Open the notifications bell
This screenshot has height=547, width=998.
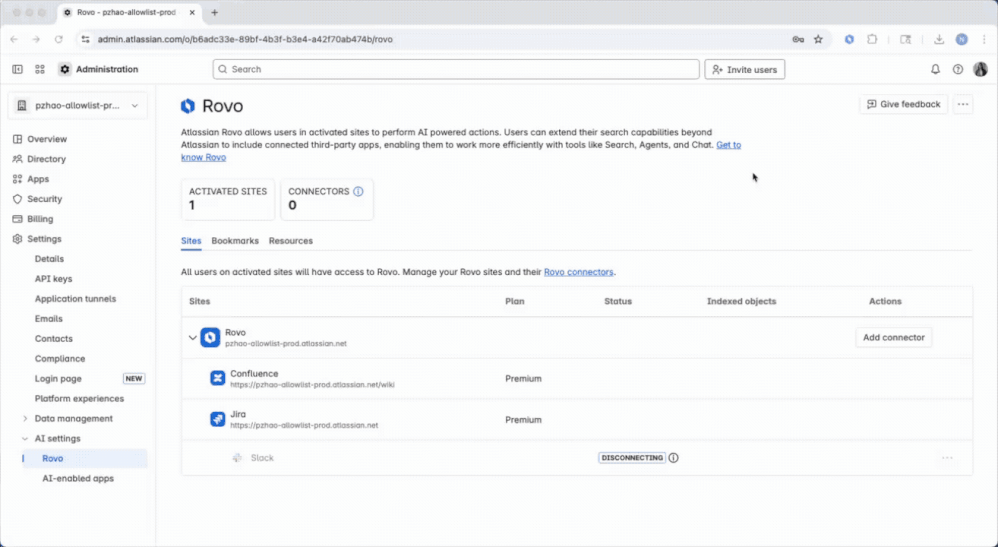(x=935, y=69)
